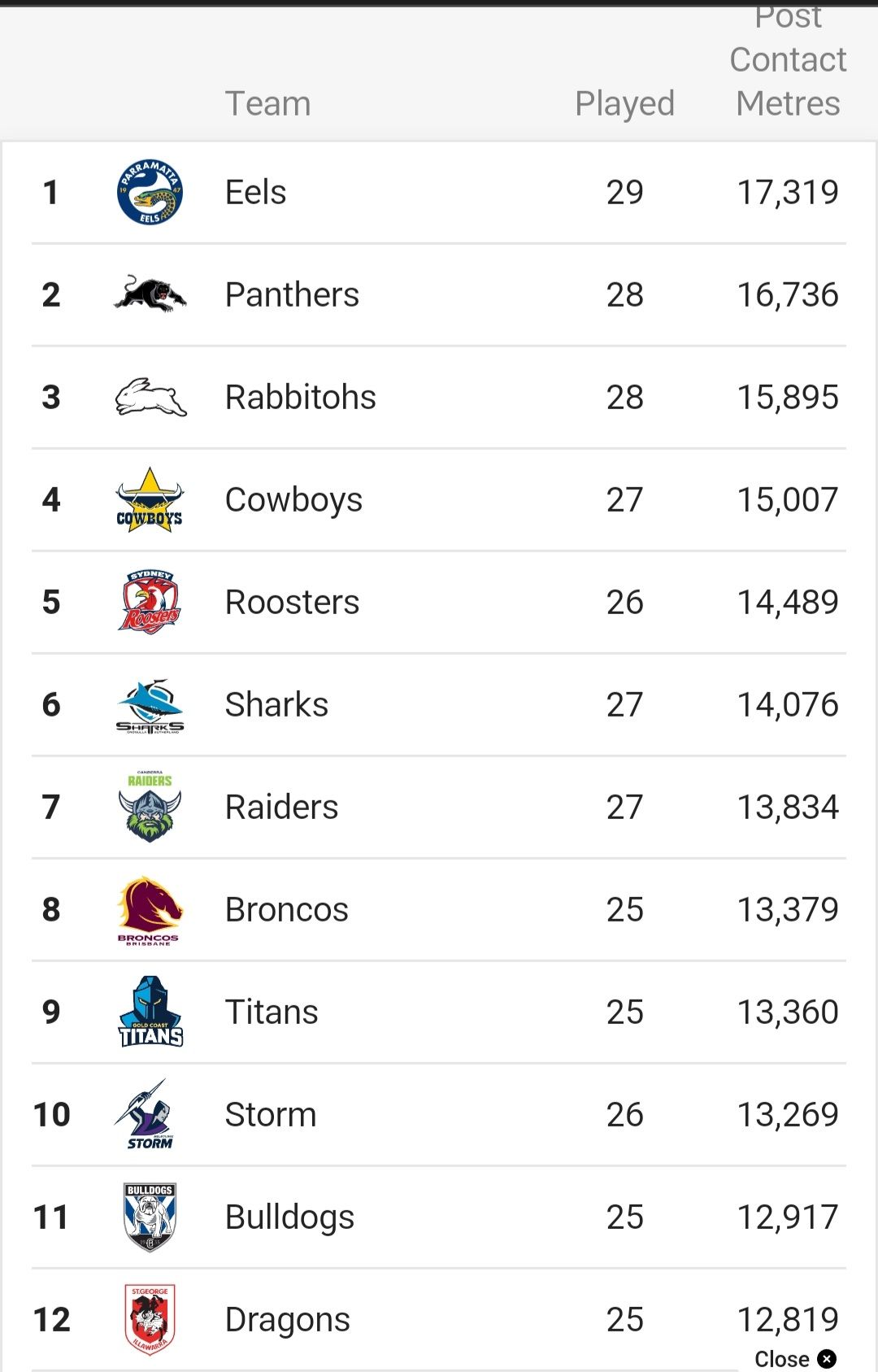Image resolution: width=878 pixels, height=1372 pixels.
Task: Click the Team column header
Action: click(x=267, y=103)
